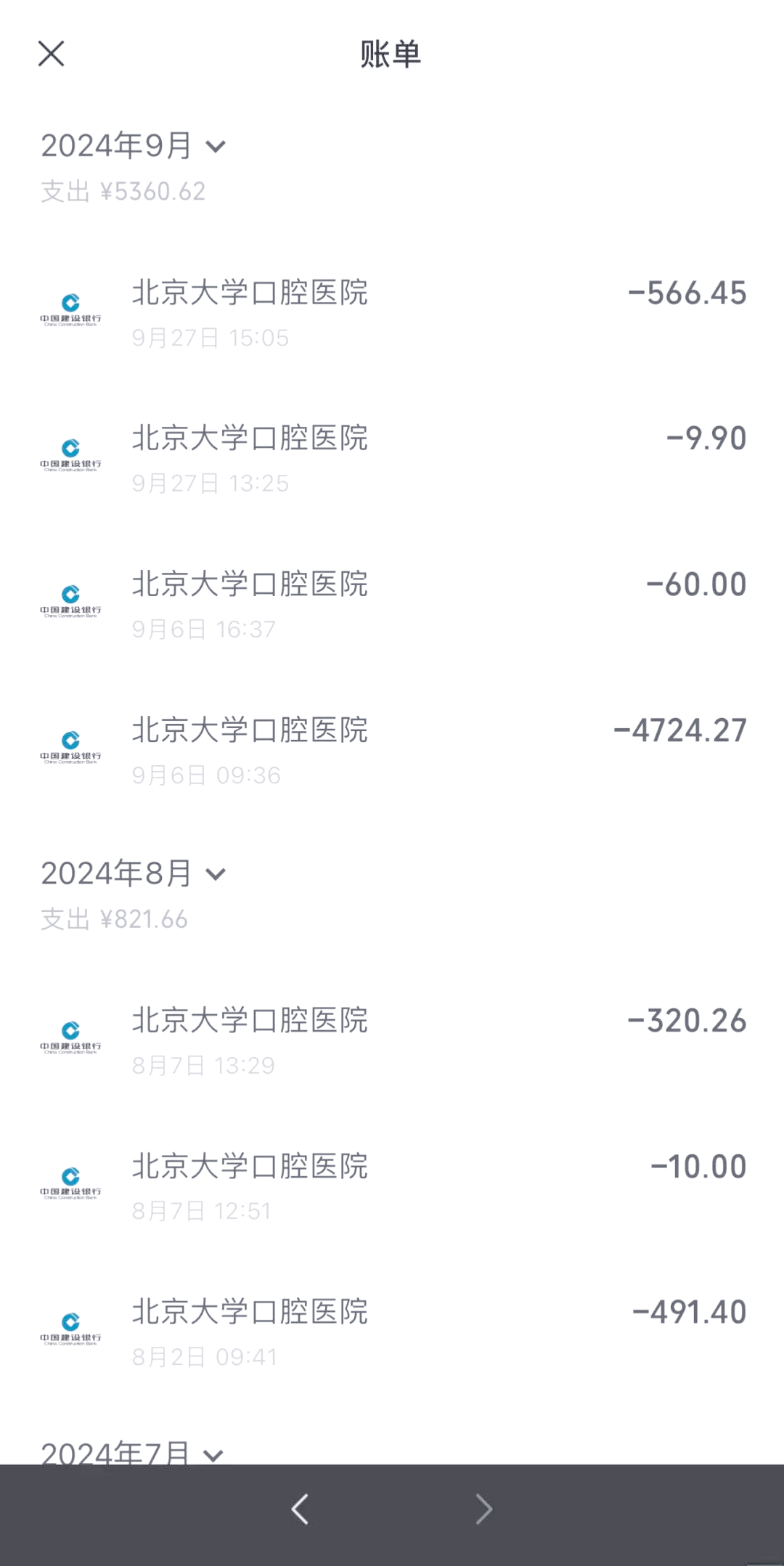Open the 2024年7月 month selector
The height and width of the screenshot is (1566, 784).
[x=213, y=1454]
